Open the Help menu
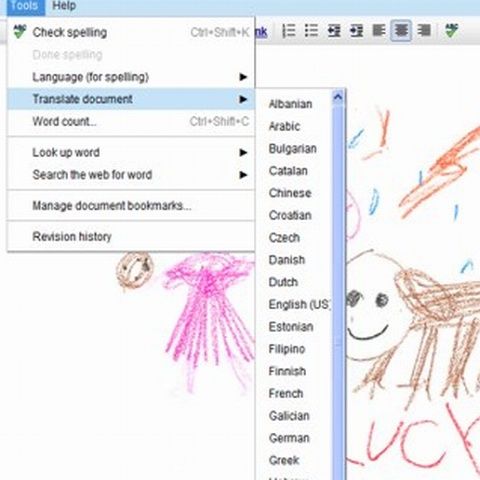This screenshot has height=480, width=480. tap(64, 6)
